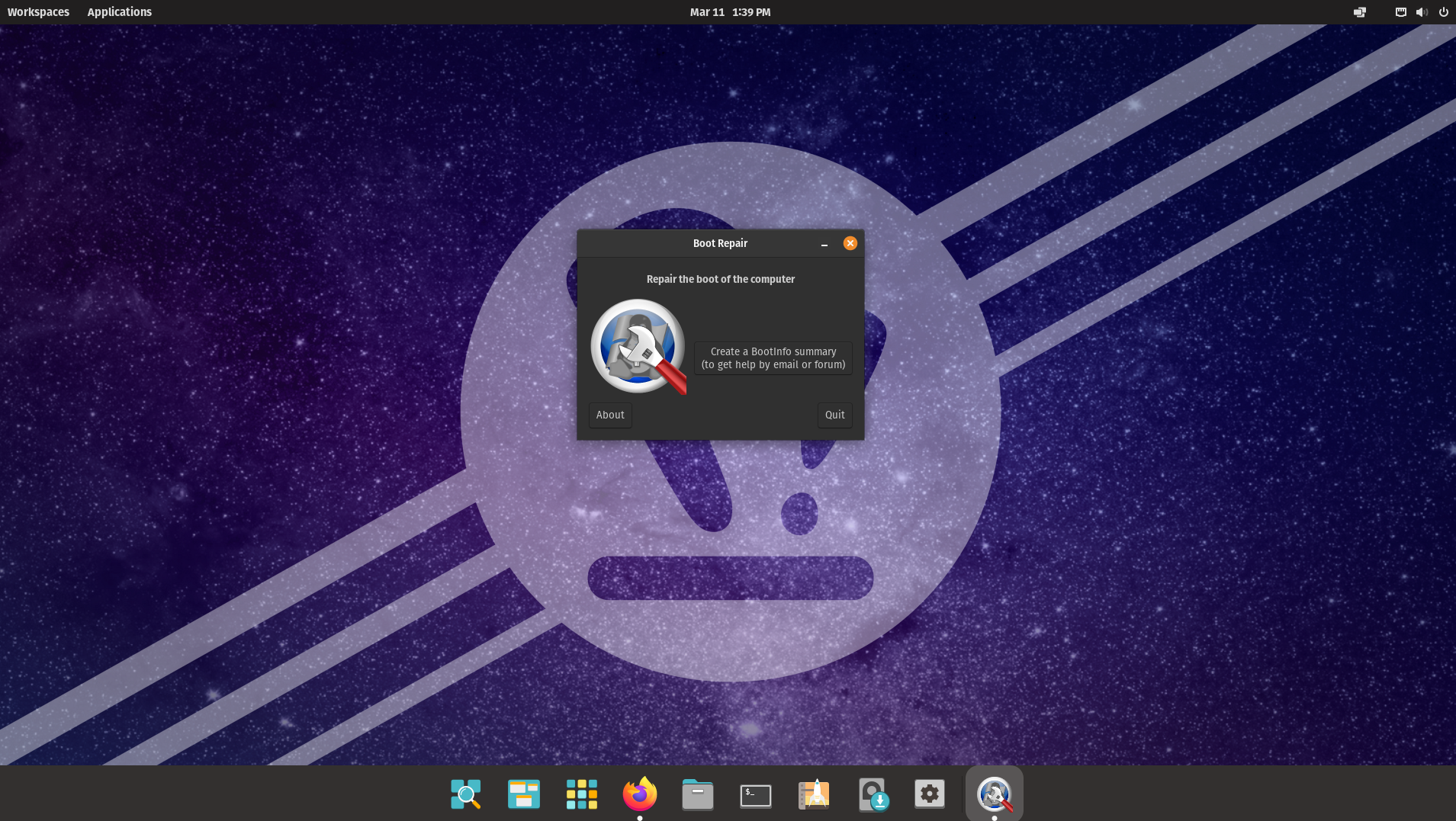The image size is (1456, 821).
Task: Click Boot Repair icon in the dock
Action: pos(995,794)
